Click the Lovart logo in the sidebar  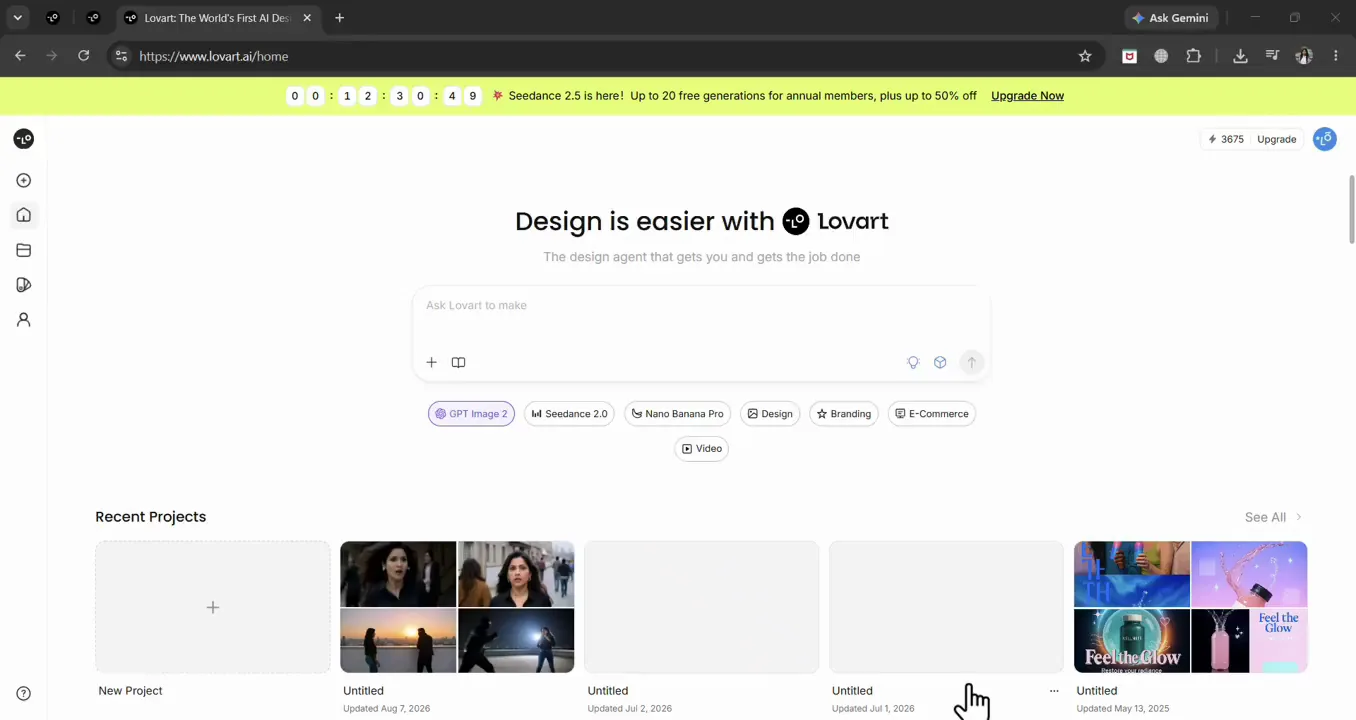(x=24, y=139)
